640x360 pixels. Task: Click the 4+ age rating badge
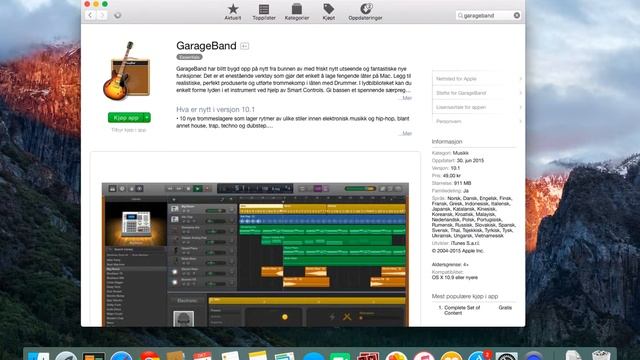point(244,46)
